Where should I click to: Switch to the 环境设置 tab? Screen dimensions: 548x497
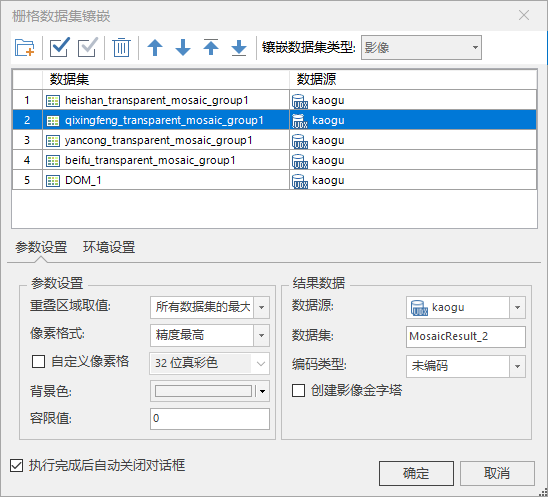(109, 247)
